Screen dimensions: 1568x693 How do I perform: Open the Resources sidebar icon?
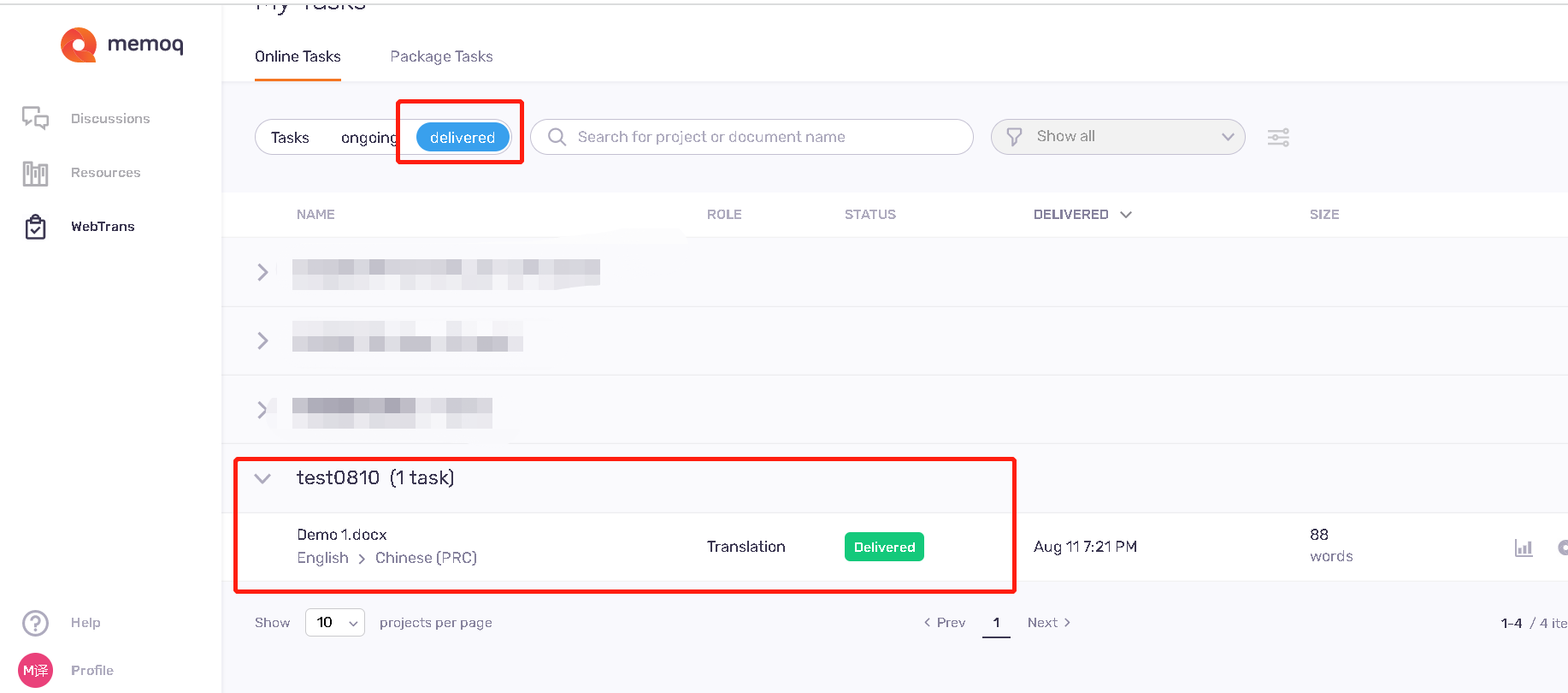[35, 173]
